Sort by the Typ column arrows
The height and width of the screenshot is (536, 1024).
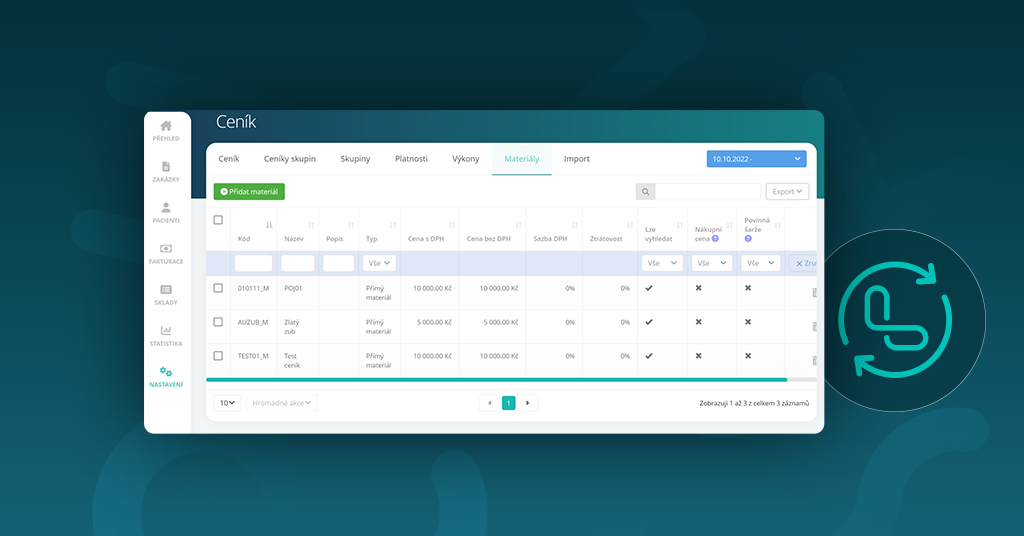click(x=393, y=225)
